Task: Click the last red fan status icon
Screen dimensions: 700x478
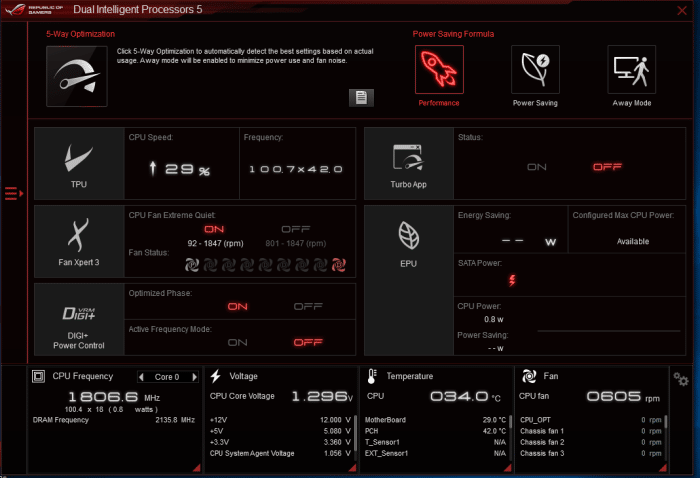Action: (x=338, y=265)
